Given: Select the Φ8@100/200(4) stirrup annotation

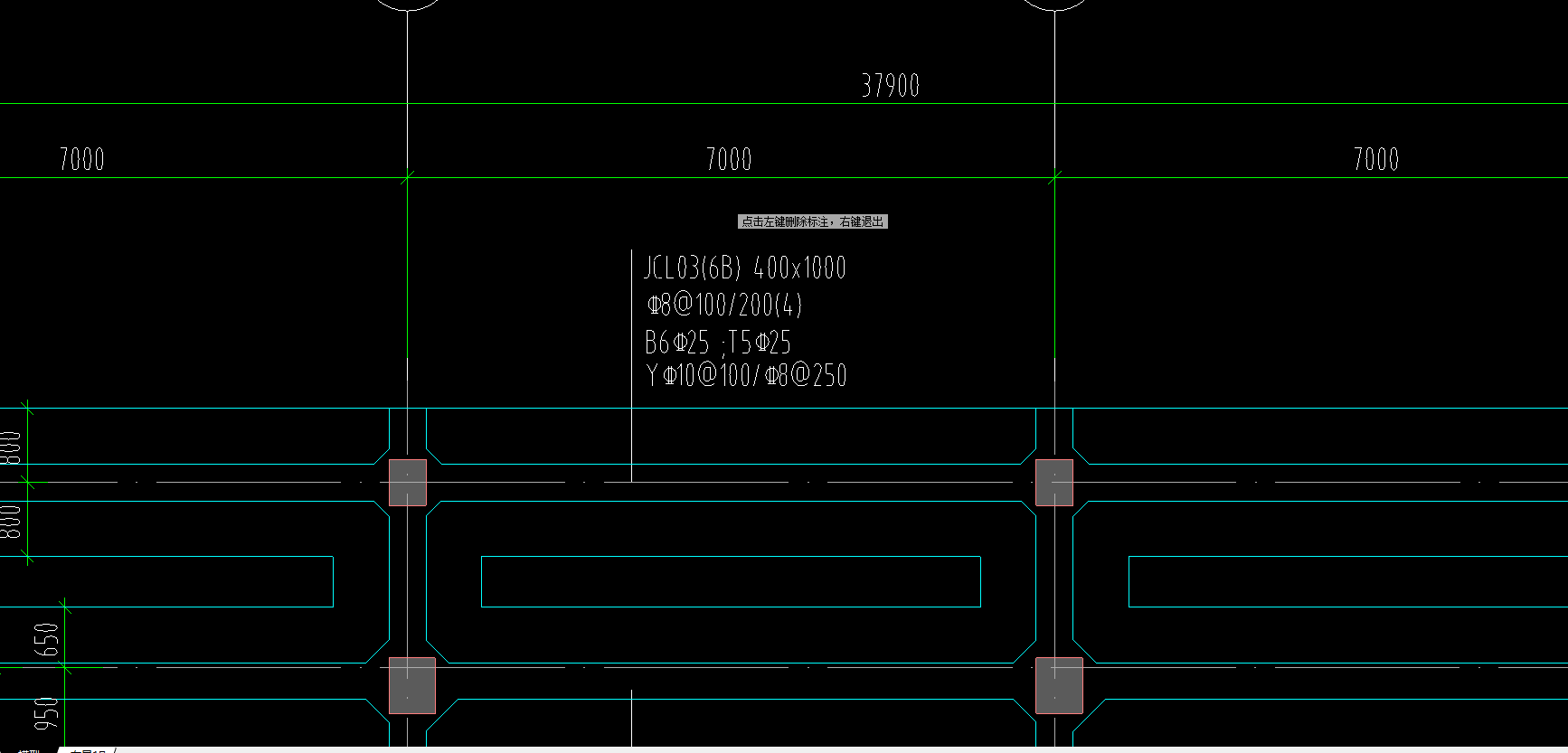Looking at the screenshot, I should pos(724,305).
